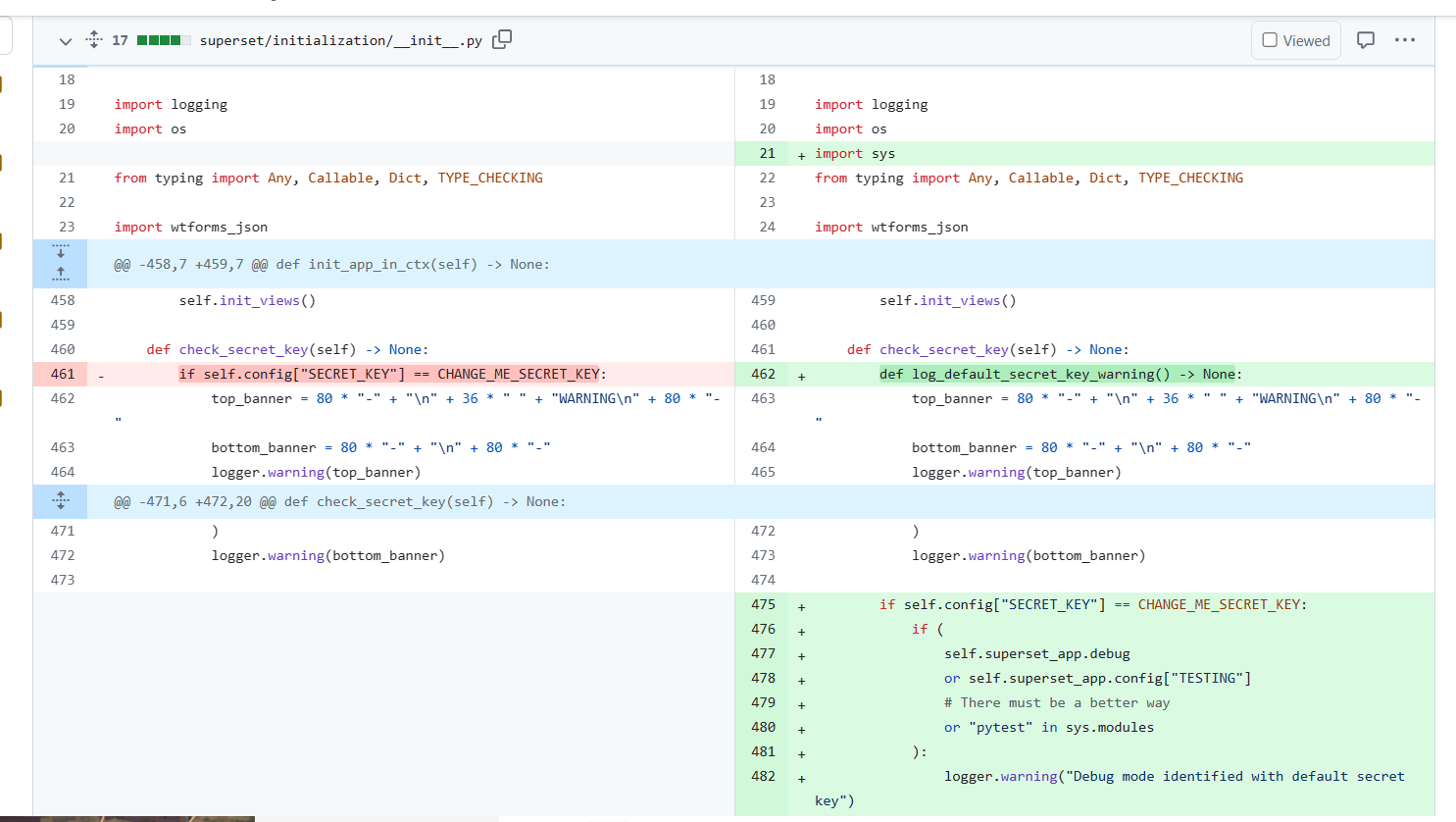1456x822 pixels.
Task: Select left-side line number 472
Action: pos(63,555)
